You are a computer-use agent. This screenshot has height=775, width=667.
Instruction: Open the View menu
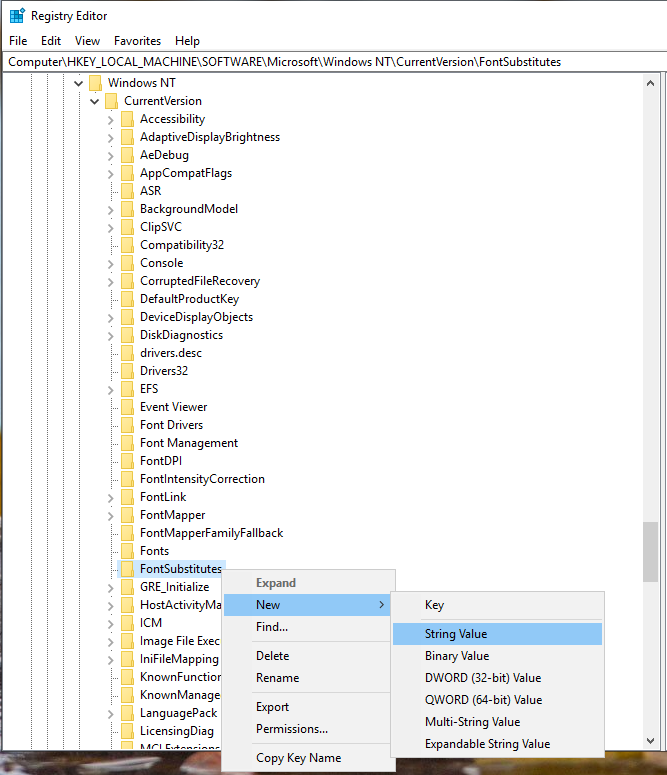(x=88, y=41)
